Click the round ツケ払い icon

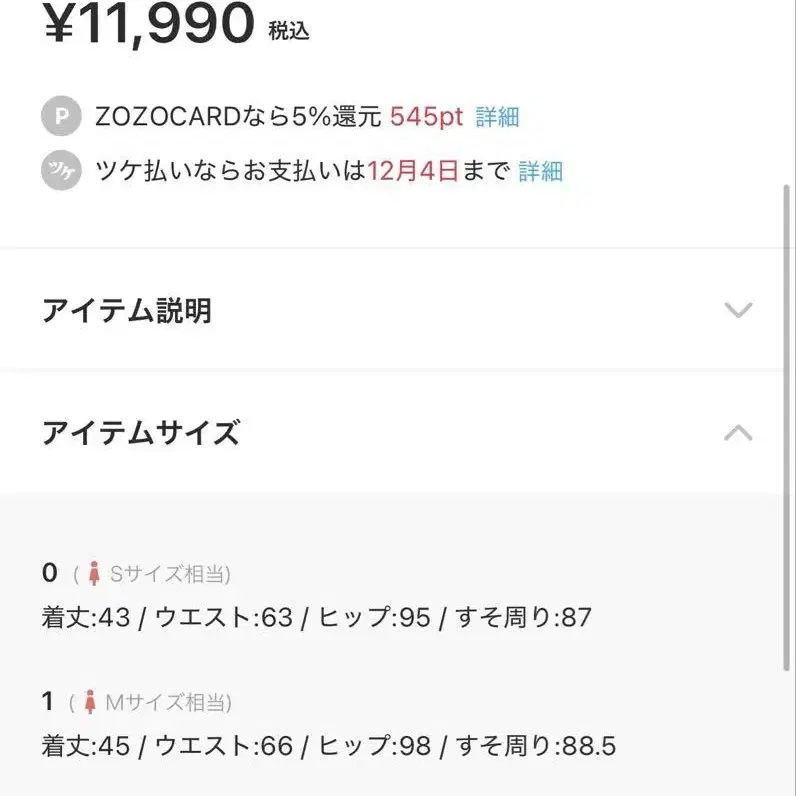pyautogui.click(x=61, y=171)
